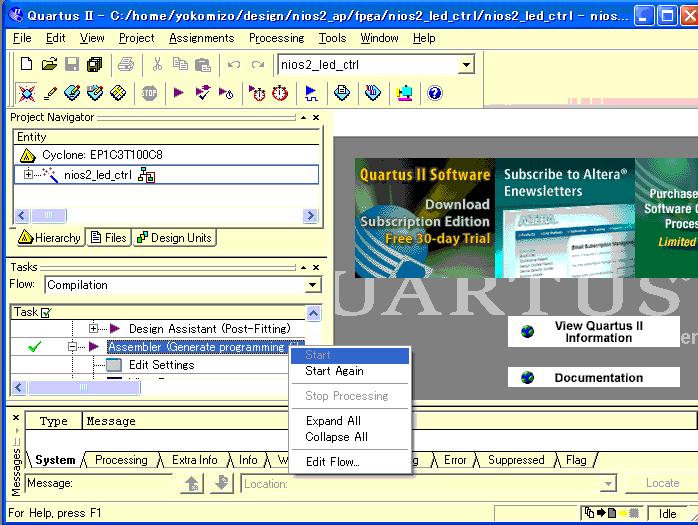The height and width of the screenshot is (525, 698).
Task: Close the Project Navigator panel
Action: (316, 118)
